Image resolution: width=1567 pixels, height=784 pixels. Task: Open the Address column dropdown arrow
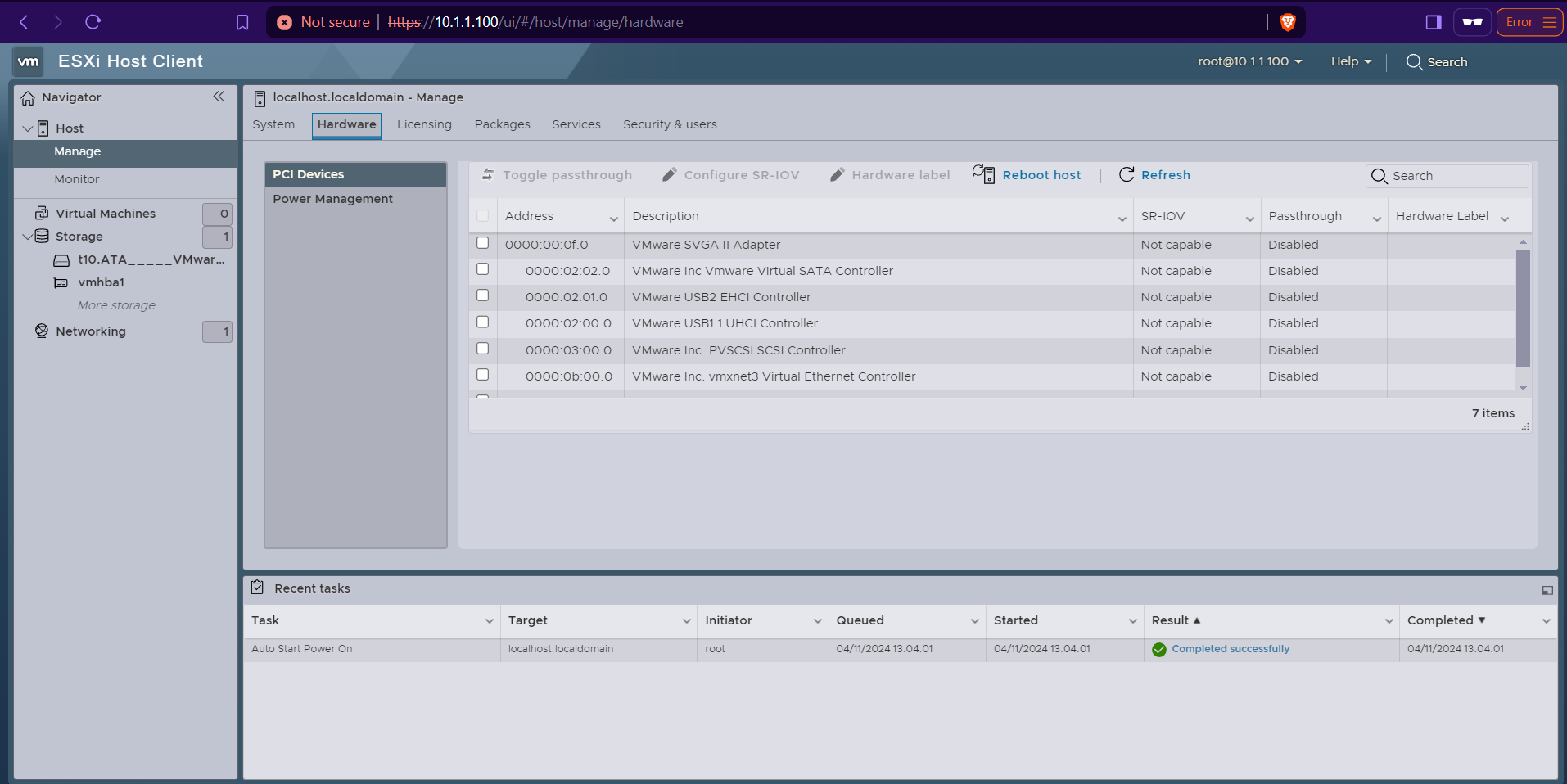point(614,219)
